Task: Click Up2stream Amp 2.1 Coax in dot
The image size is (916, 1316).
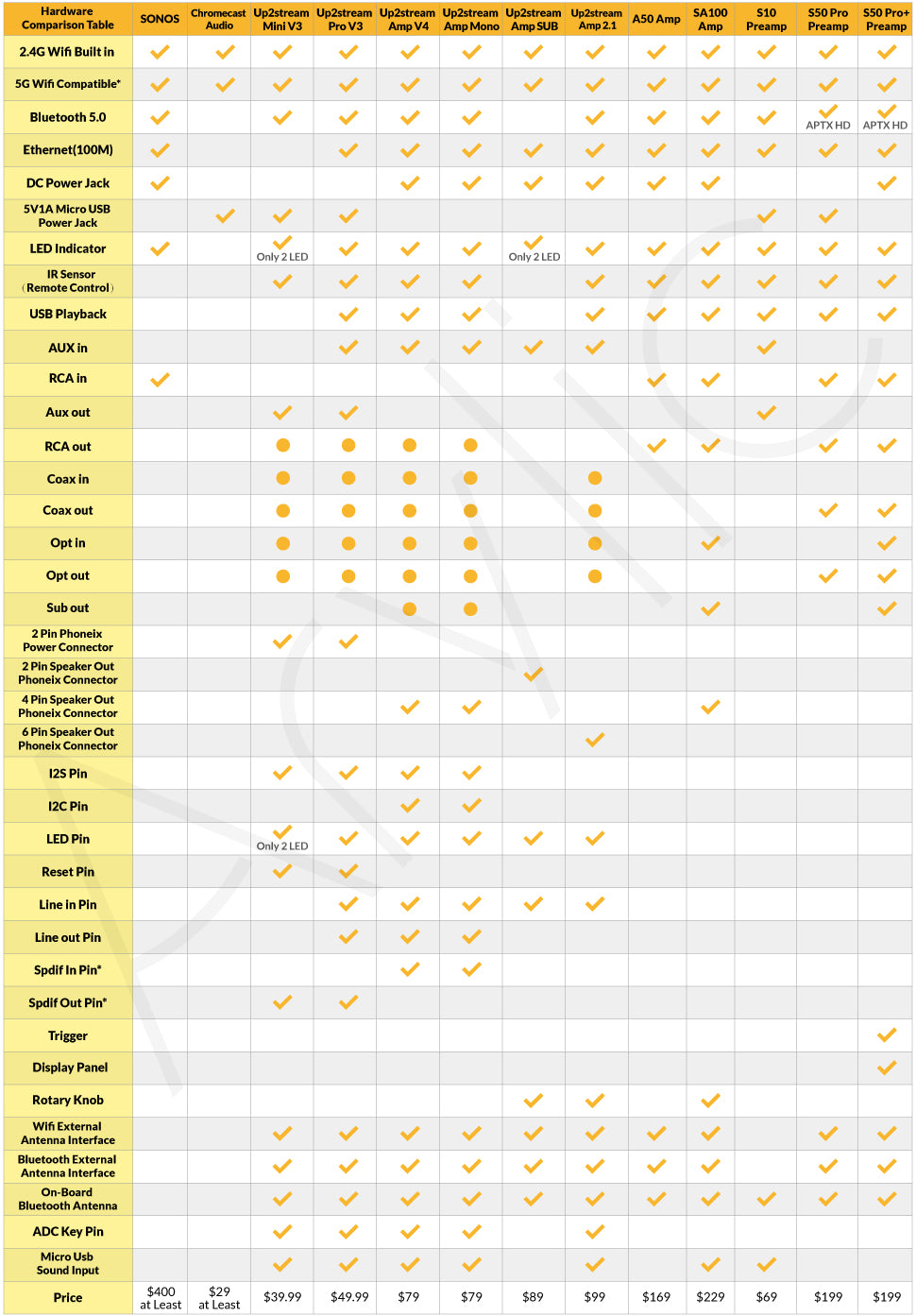Action: click(x=595, y=478)
